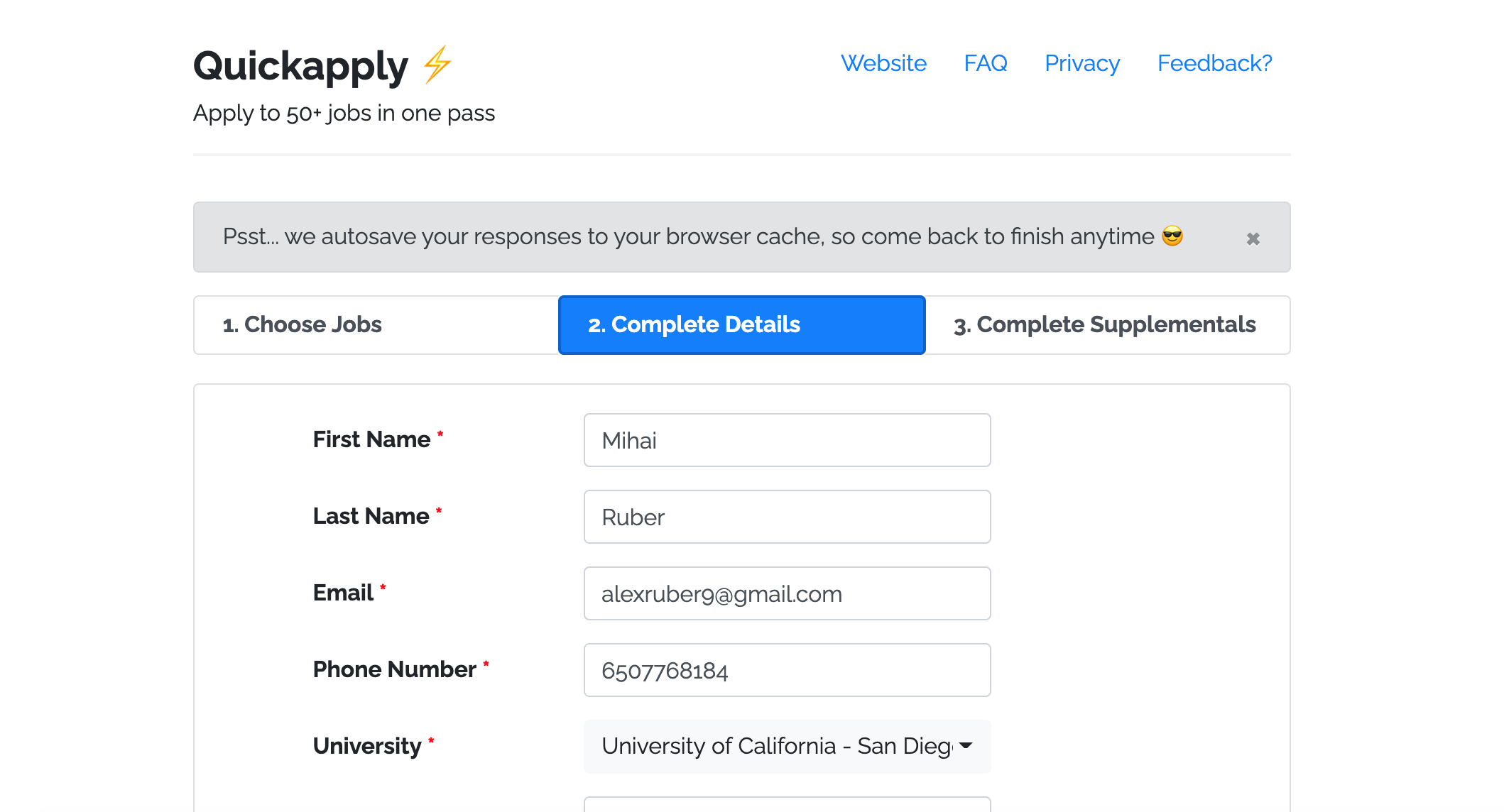Click the Quickapply logo text
The image size is (1504, 812).
(x=301, y=65)
